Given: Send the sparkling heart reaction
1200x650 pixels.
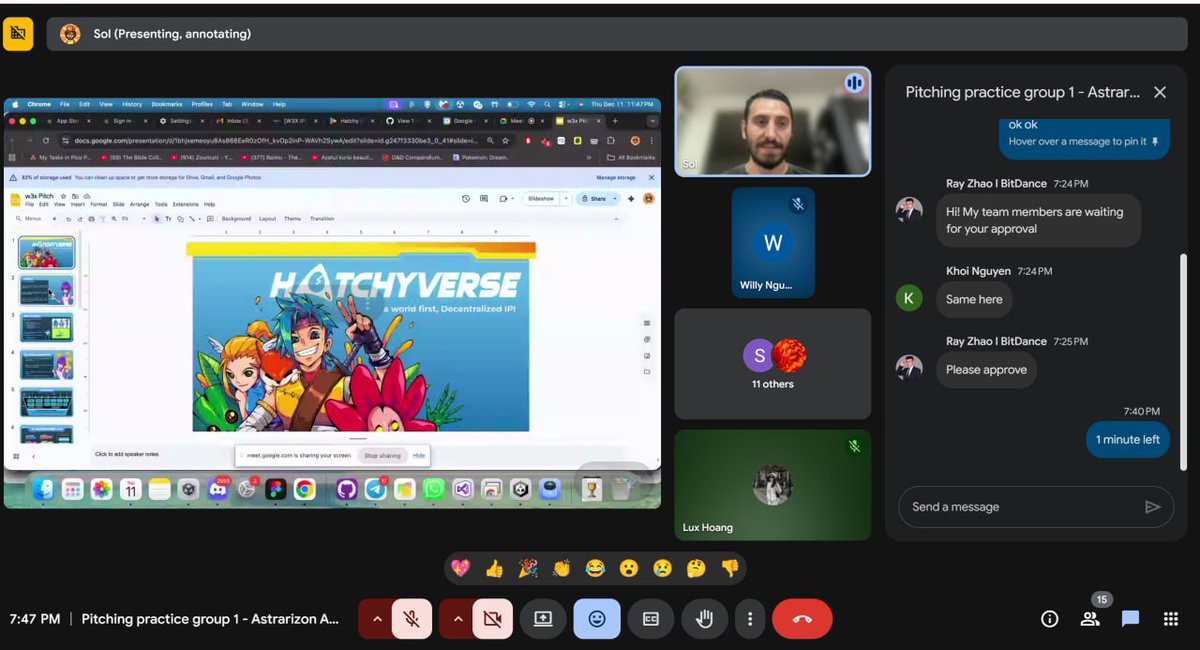Looking at the screenshot, I should (460, 568).
